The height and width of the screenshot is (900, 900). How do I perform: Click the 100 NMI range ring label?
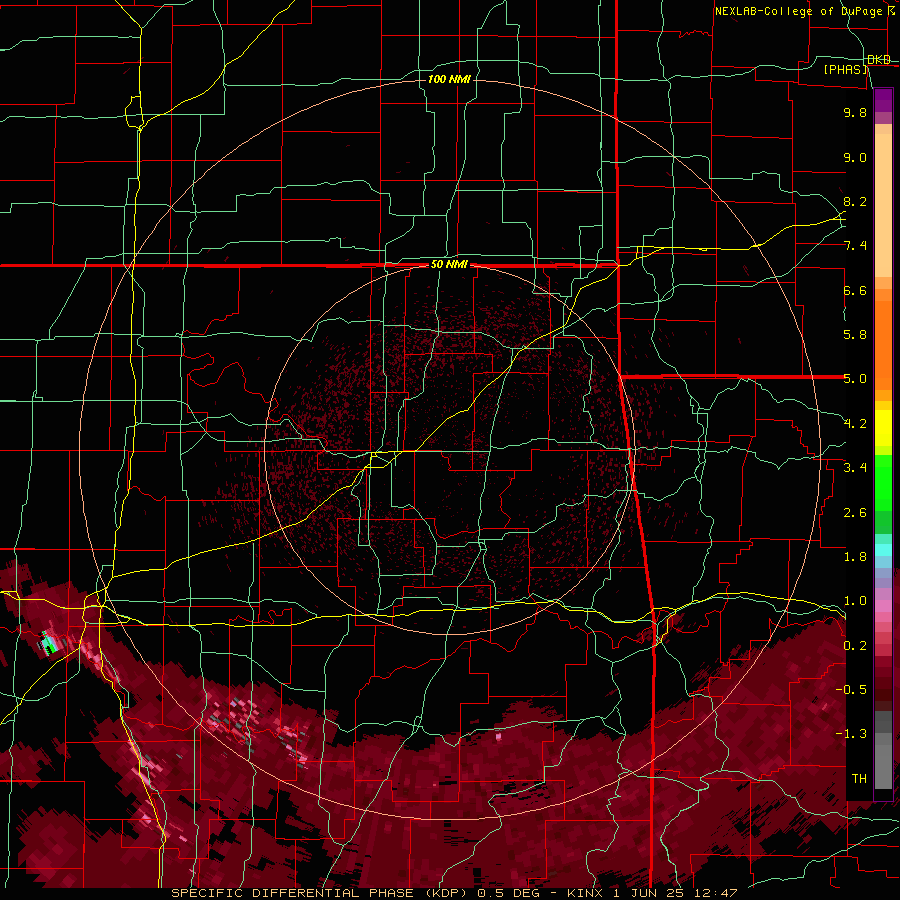449,79
